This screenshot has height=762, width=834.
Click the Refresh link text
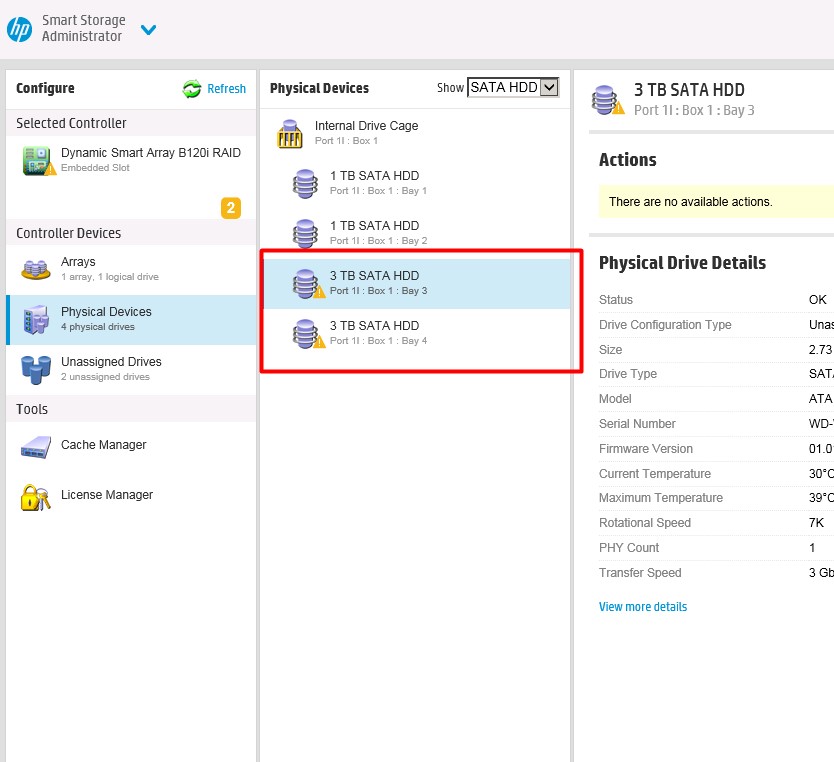(x=227, y=89)
